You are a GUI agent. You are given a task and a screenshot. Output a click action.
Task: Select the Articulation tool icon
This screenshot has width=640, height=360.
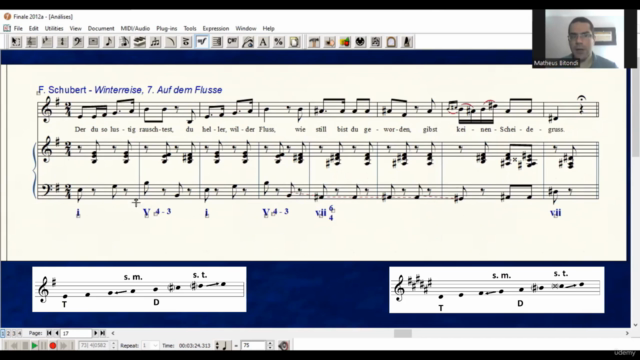click(186, 42)
